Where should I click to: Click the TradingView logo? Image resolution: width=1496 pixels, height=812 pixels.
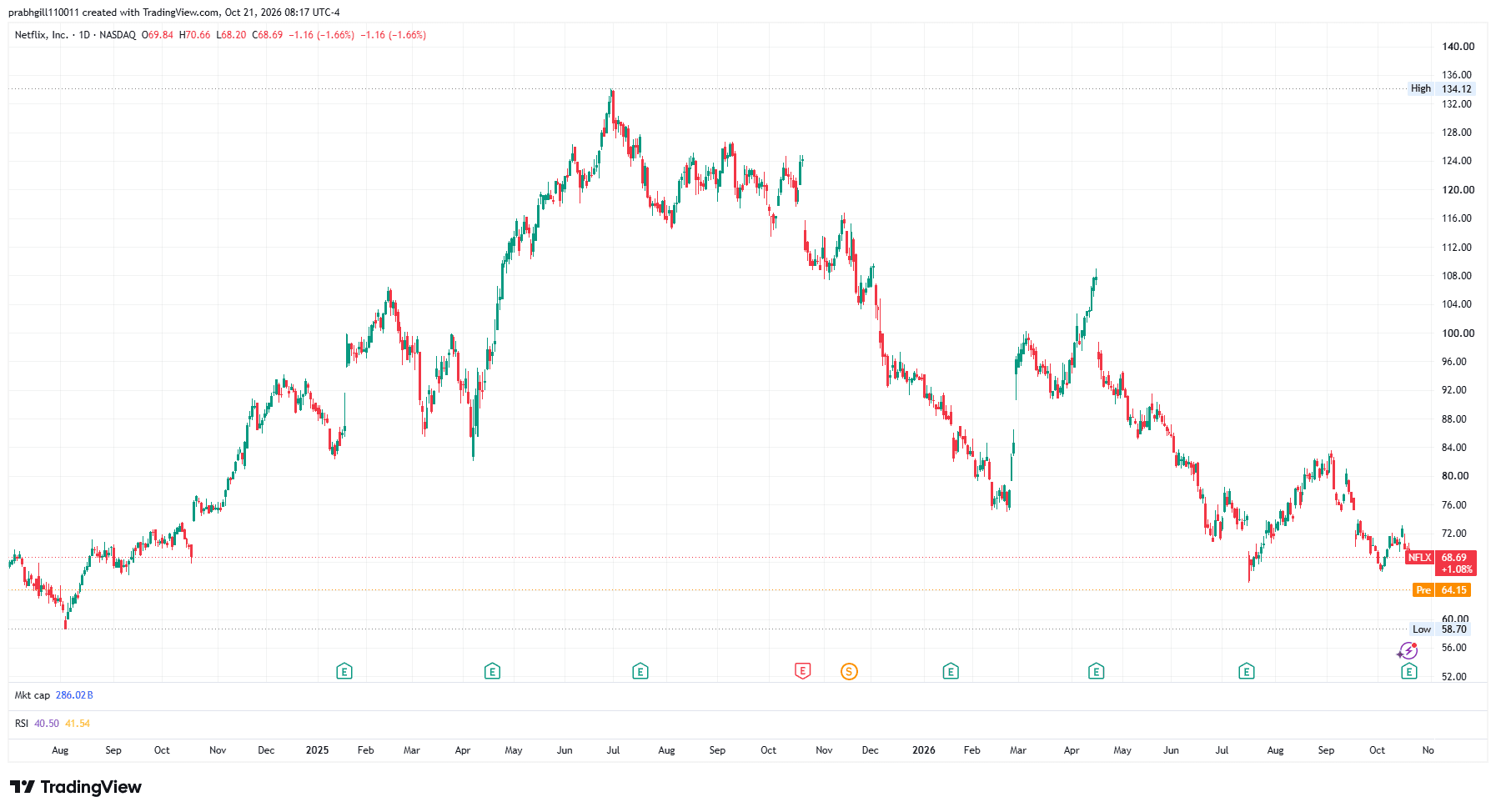click(x=76, y=787)
